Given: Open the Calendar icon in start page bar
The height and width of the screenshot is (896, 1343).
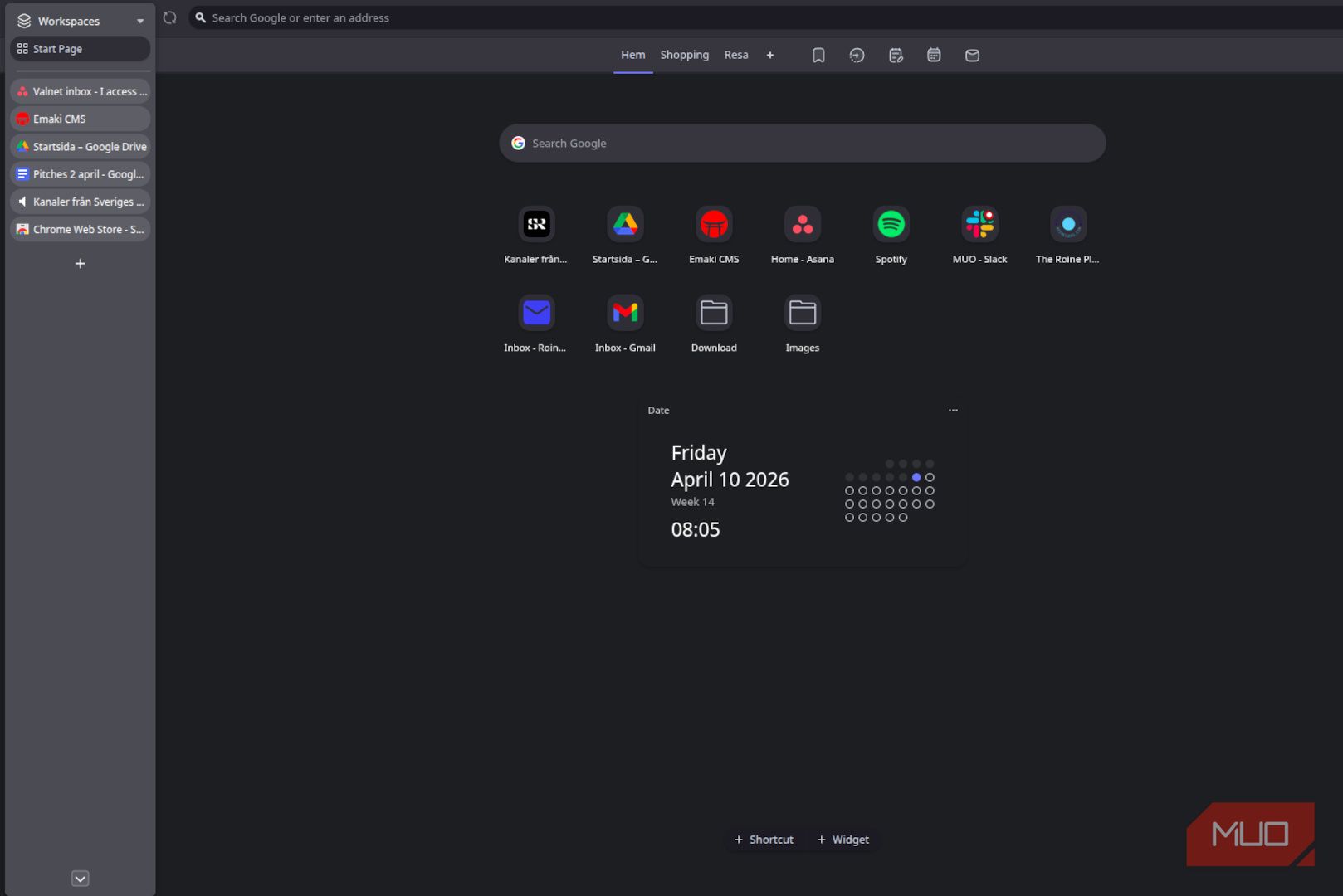Looking at the screenshot, I should 934,55.
